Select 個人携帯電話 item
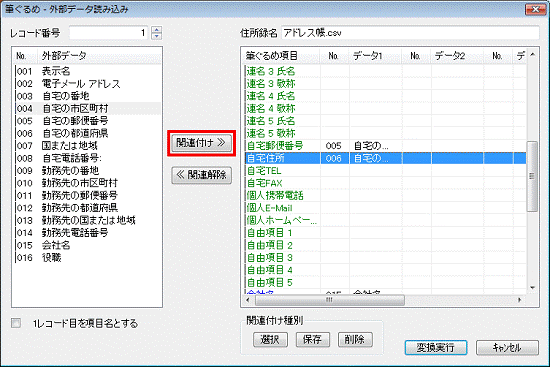 click(385, 195)
